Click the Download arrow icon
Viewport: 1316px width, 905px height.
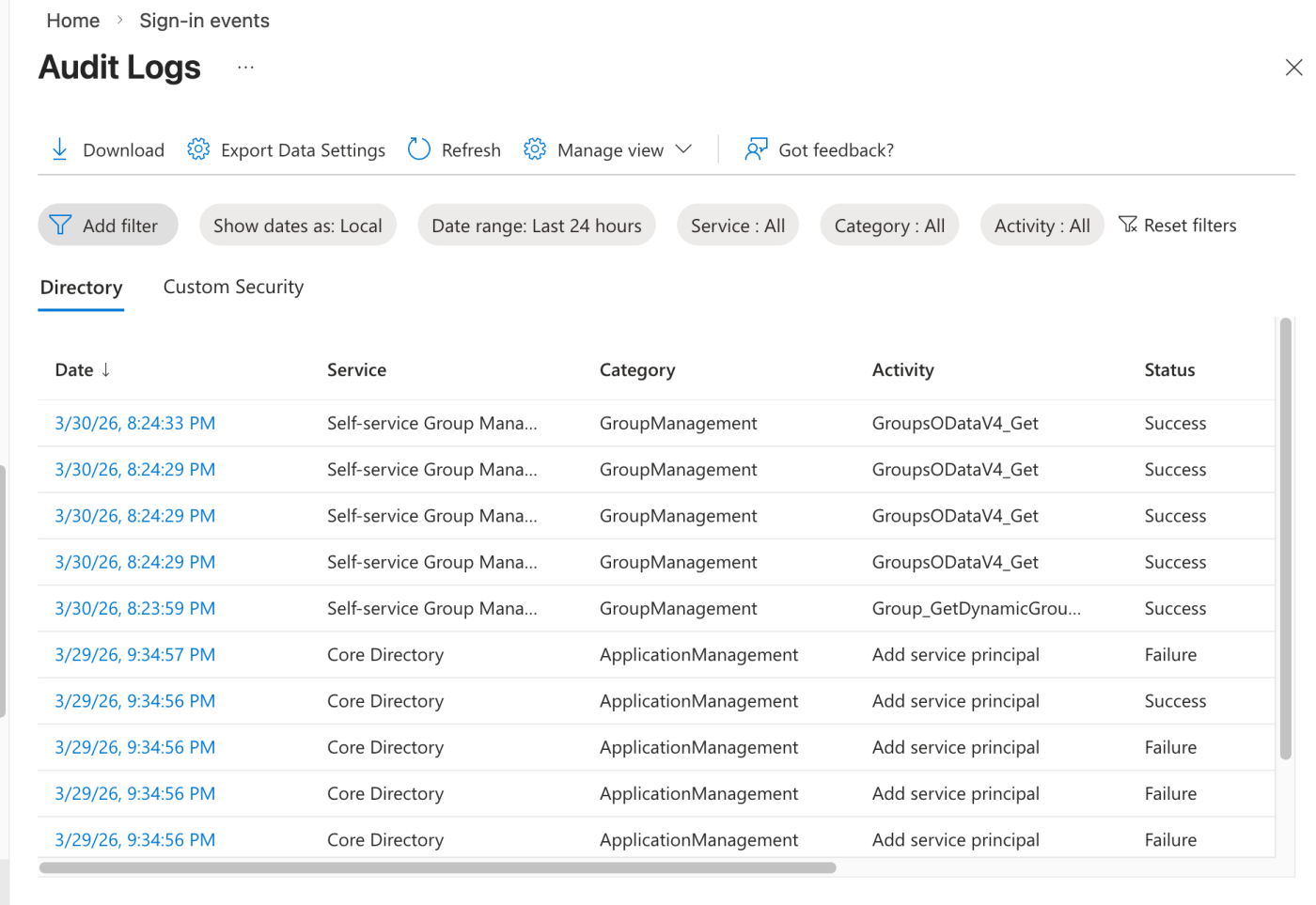pyautogui.click(x=59, y=149)
